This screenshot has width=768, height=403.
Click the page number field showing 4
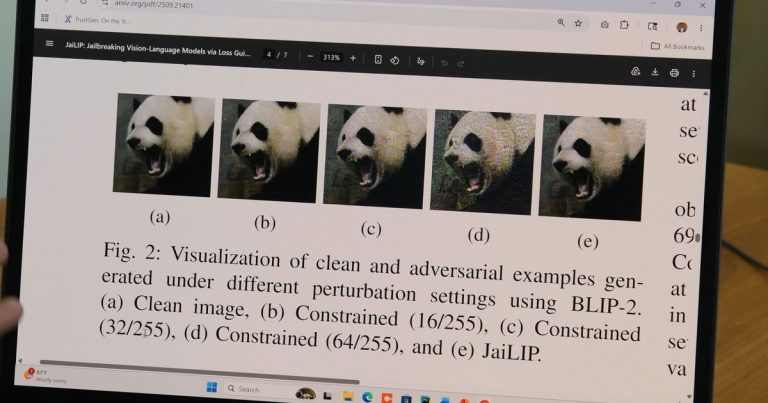point(269,54)
